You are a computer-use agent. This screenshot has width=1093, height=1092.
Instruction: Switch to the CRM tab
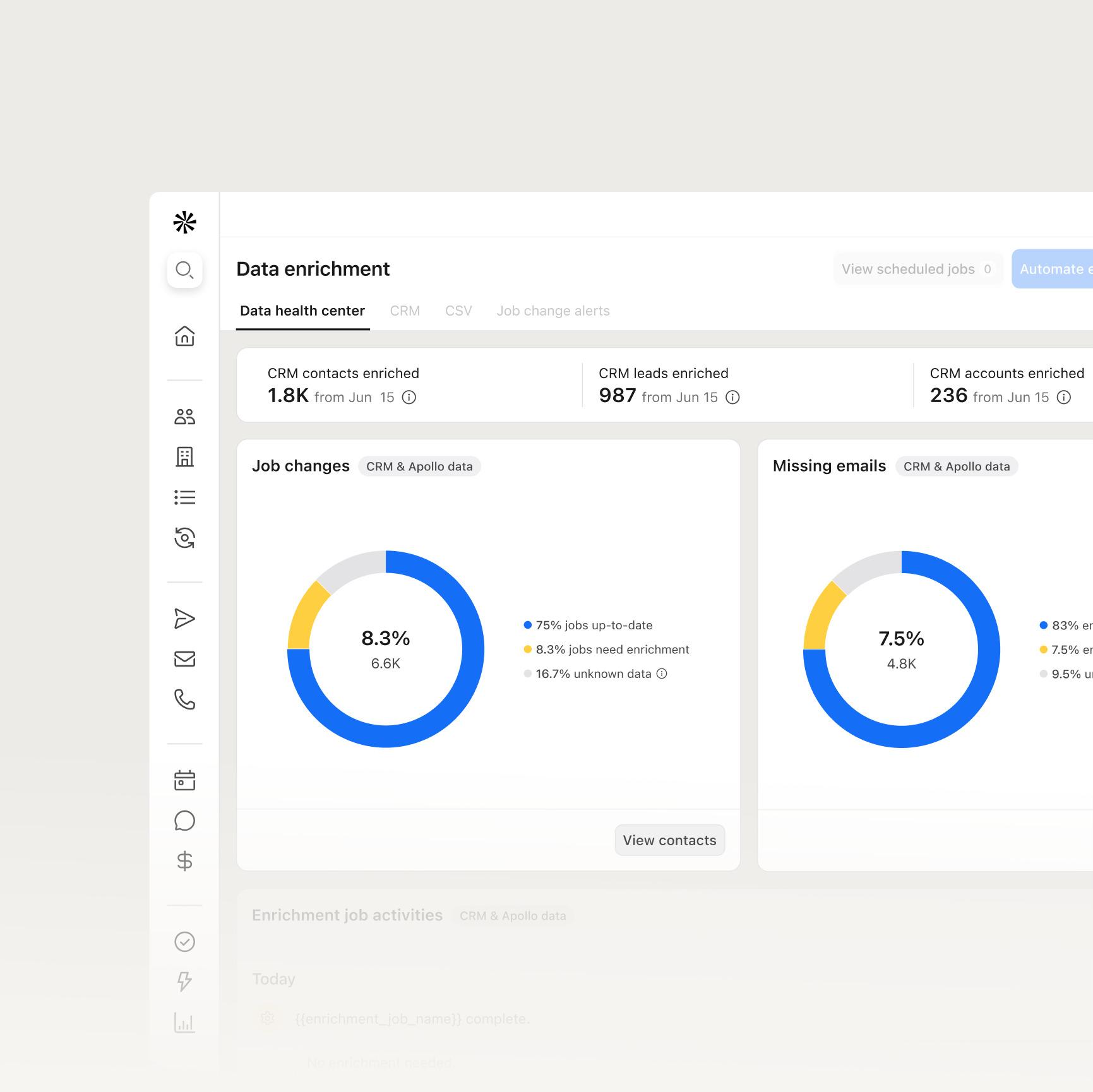point(405,311)
